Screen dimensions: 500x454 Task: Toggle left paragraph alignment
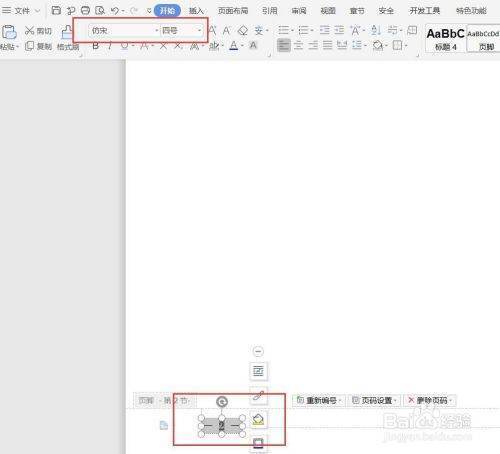pyautogui.click(x=284, y=45)
